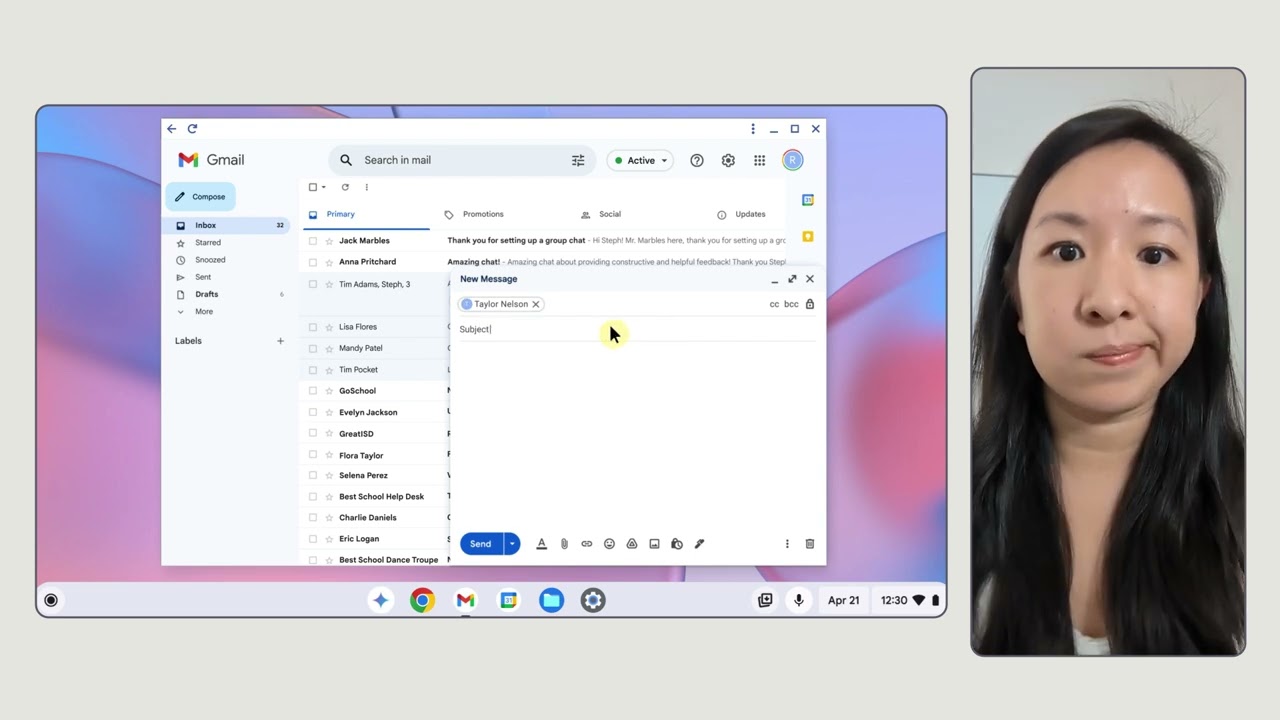1280x720 pixels.
Task: Open the Social tab
Action: 610,214
